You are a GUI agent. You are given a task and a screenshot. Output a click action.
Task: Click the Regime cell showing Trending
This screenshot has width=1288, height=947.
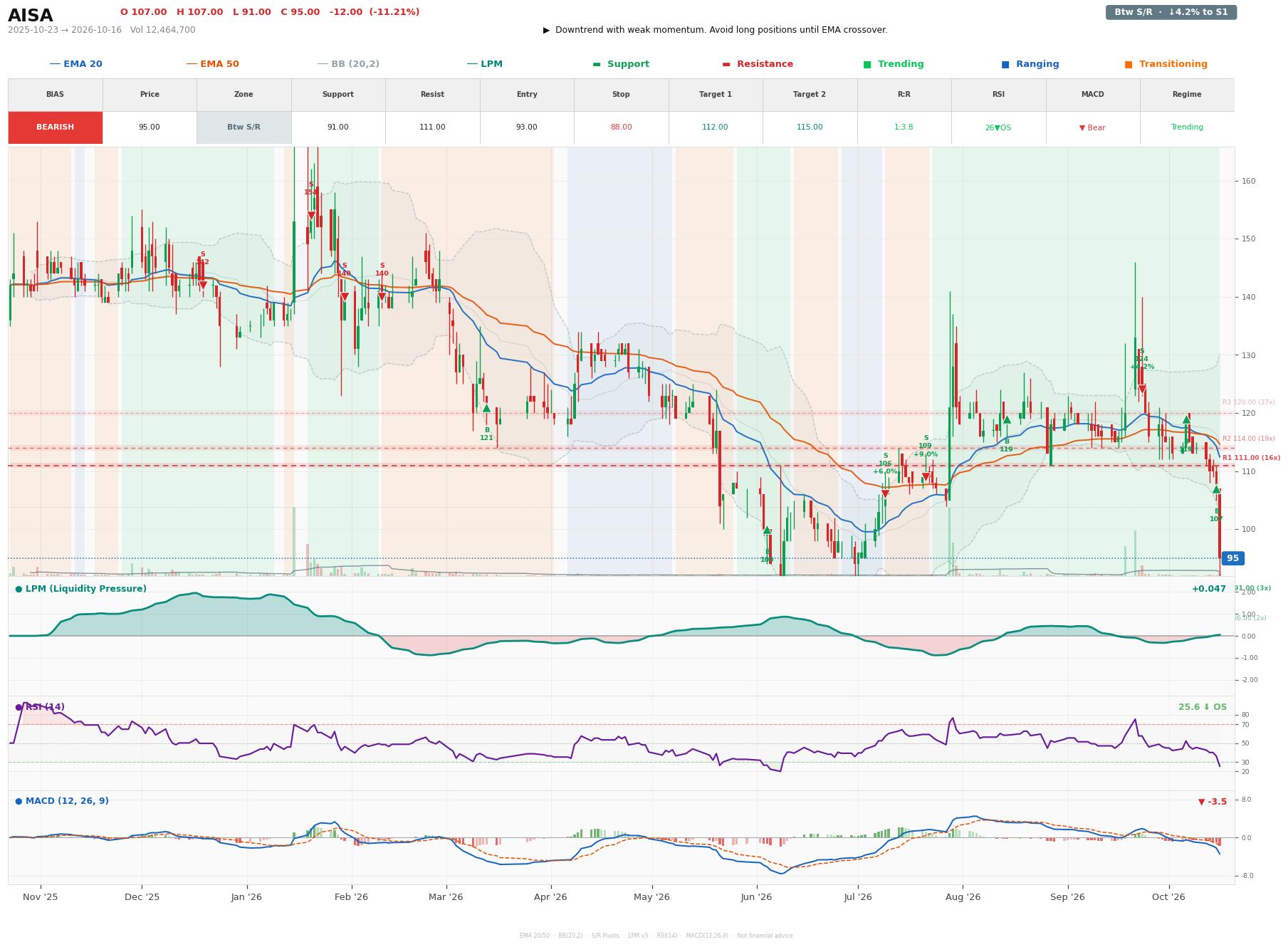(x=1187, y=127)
